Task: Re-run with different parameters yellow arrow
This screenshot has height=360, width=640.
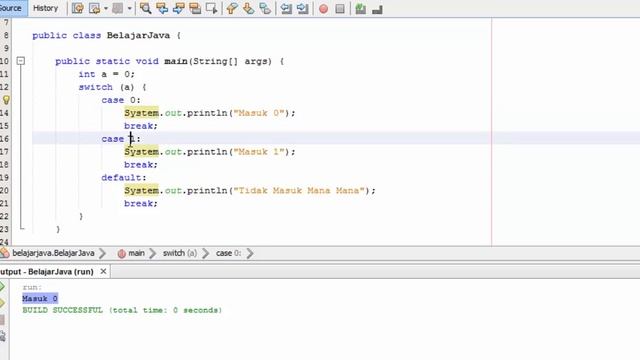Action: pos(2,303)
